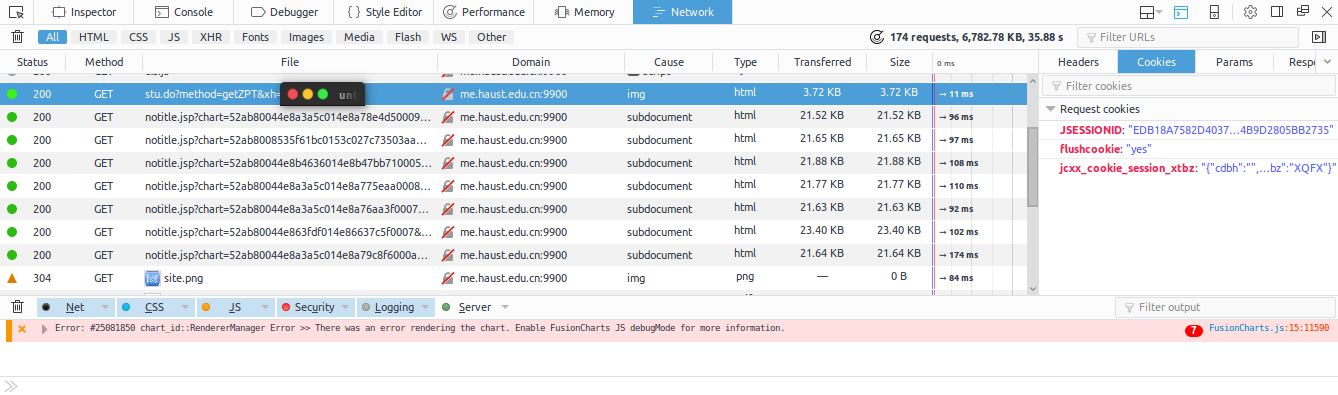Toggle the split console icon
This screenshot has width=1338, height=395.
(1181, 12)
